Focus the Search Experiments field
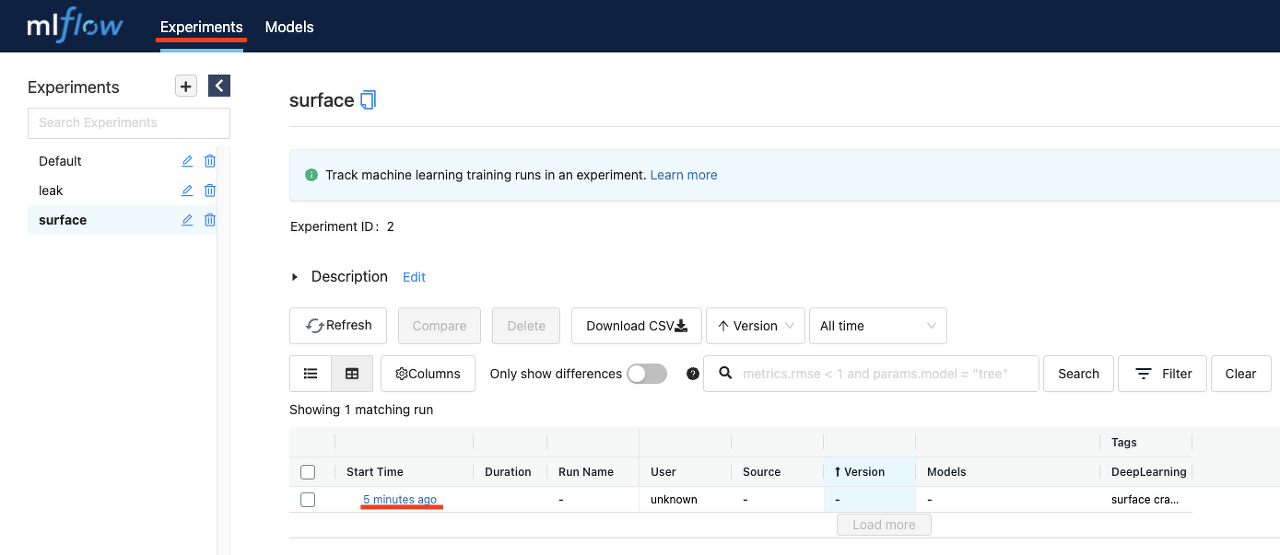The width and height of the screenshot is (1280, 555). pos(129,123)
